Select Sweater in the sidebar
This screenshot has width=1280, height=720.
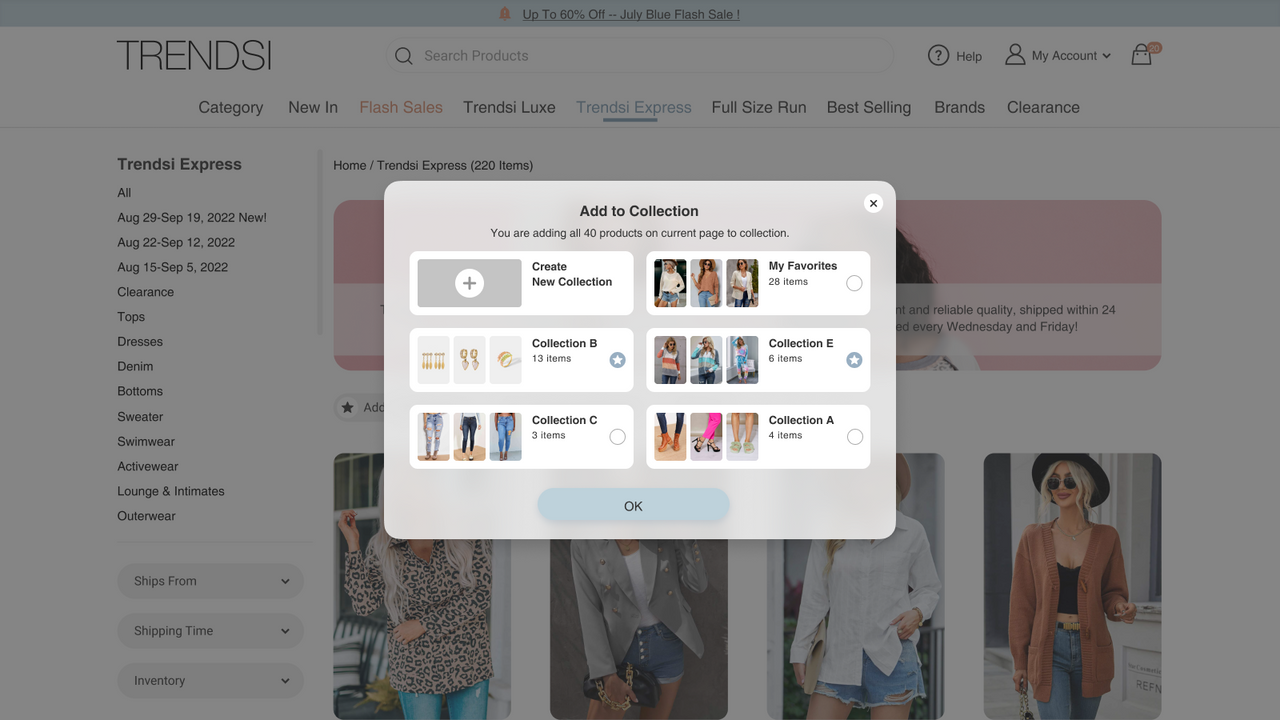coord(140,417)
